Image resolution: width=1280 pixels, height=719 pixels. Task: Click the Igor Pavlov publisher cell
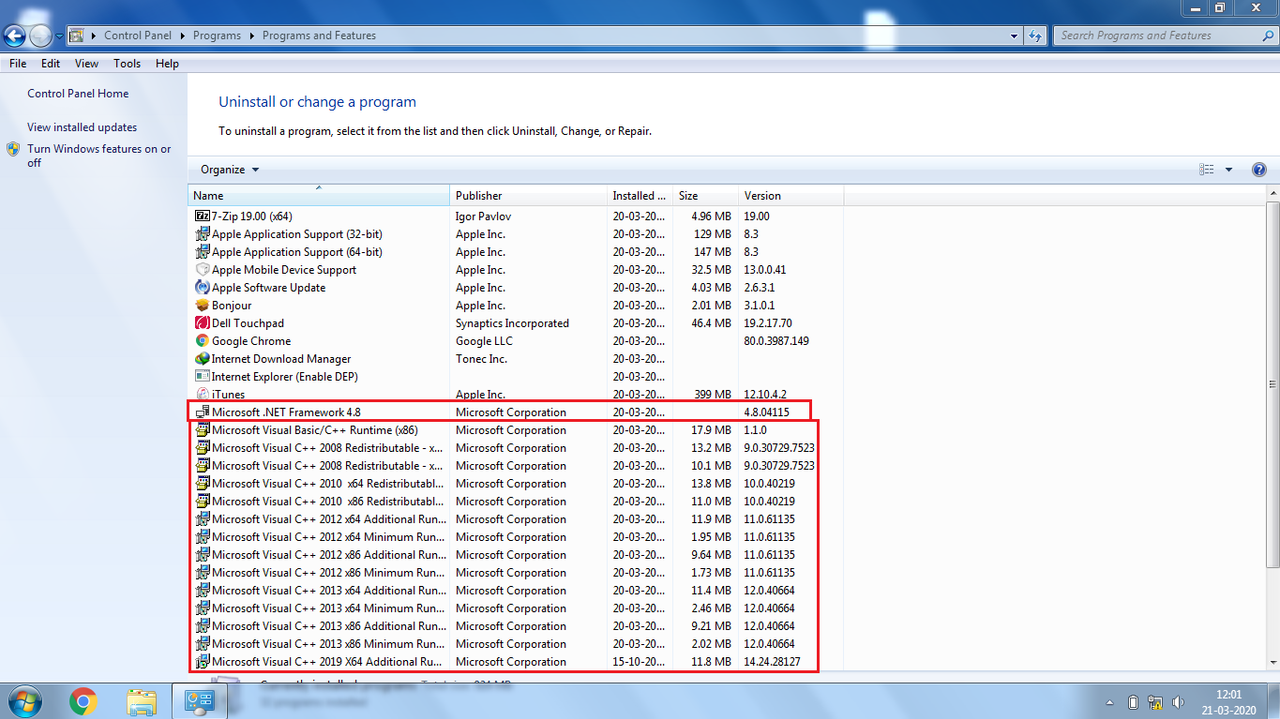[483, 216]
